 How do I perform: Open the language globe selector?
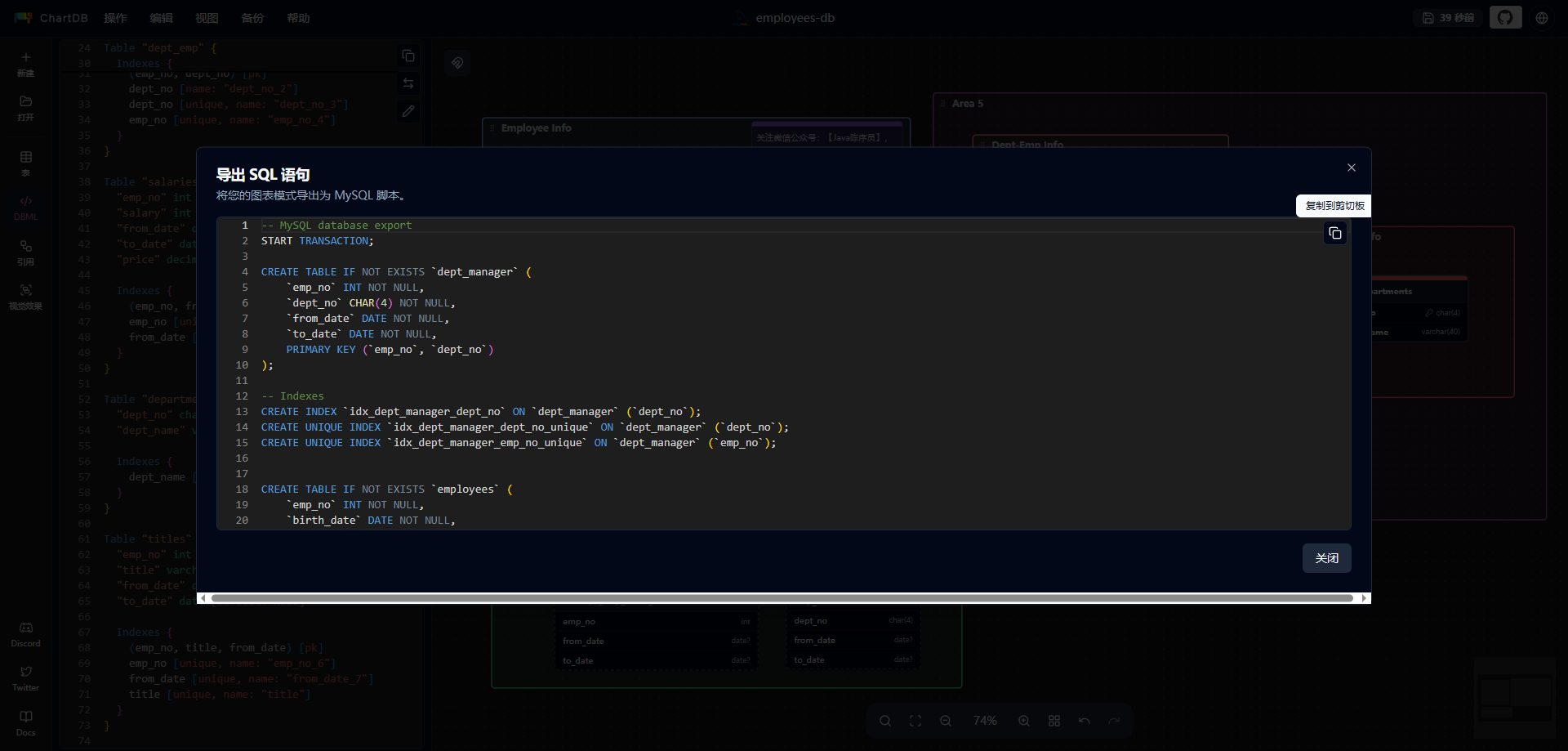[x=1542, y=18]
